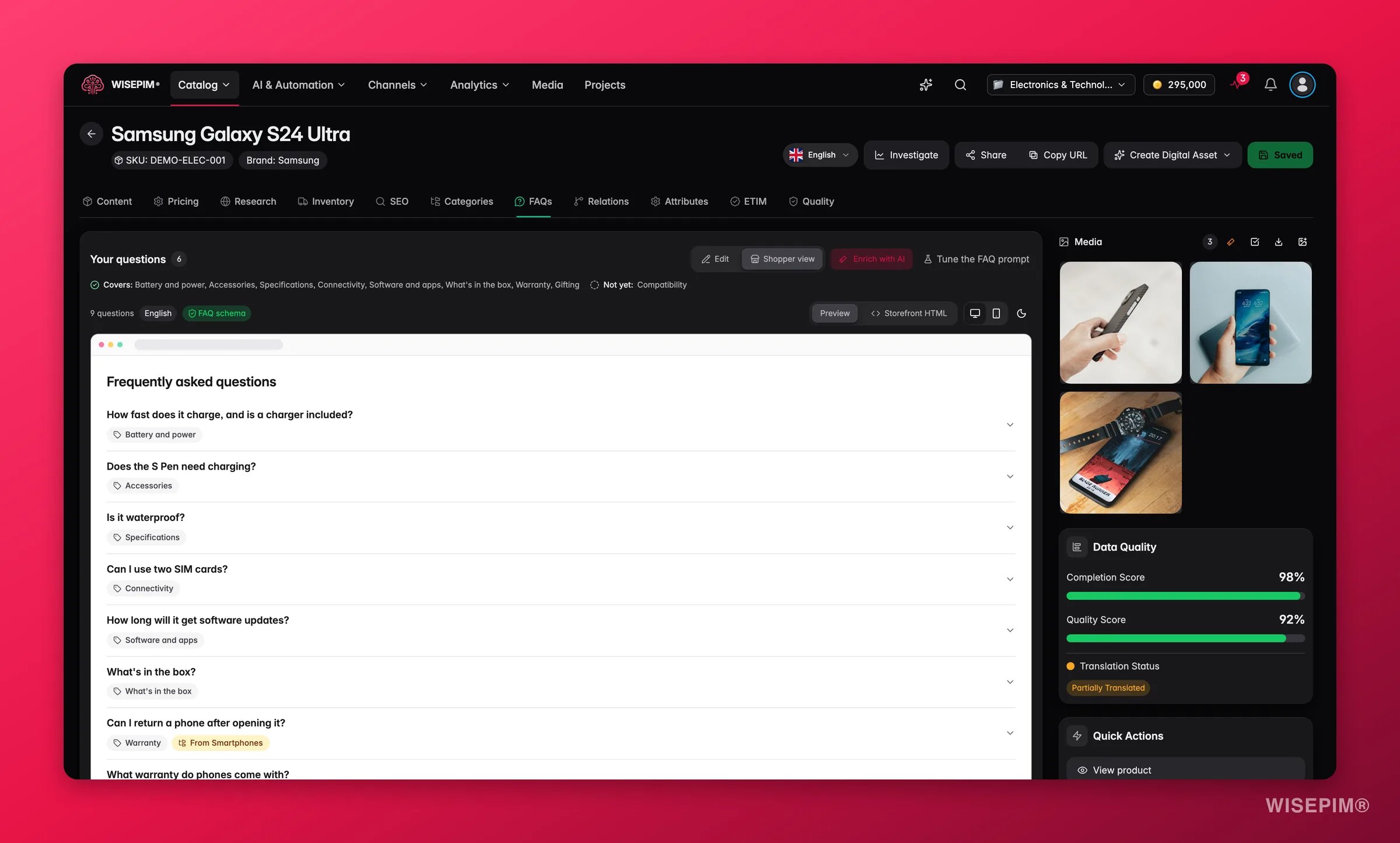Click the Enrich with AI button
The width and height of the screenshot is (1400, 843).
click(871, 259)
